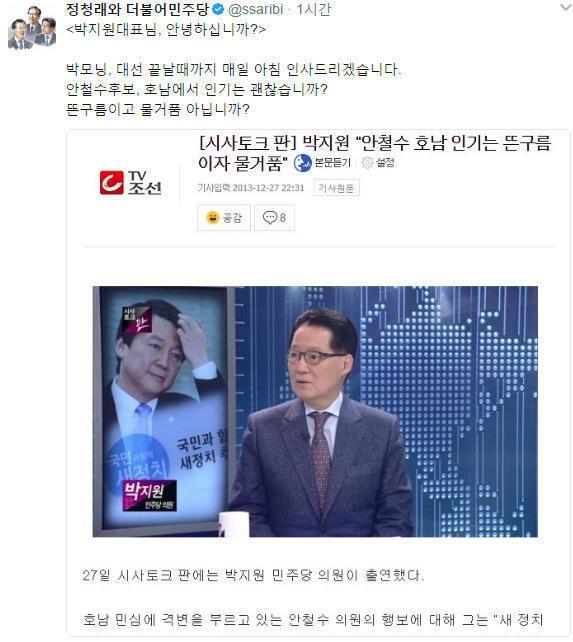This screenshot has width=573, height=642.
Task: Open the @ssaribi handle link
Action: 256,9
